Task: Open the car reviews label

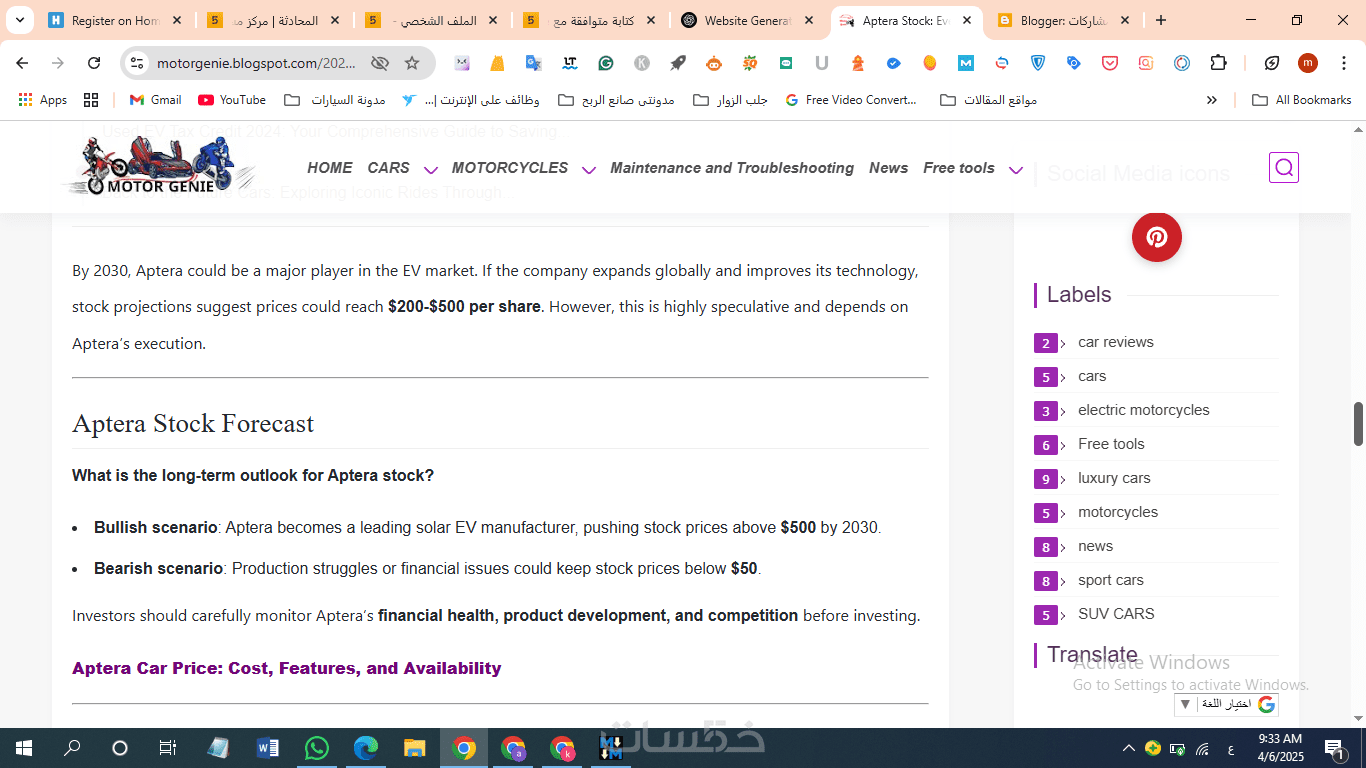Action: click(1116, 342)
